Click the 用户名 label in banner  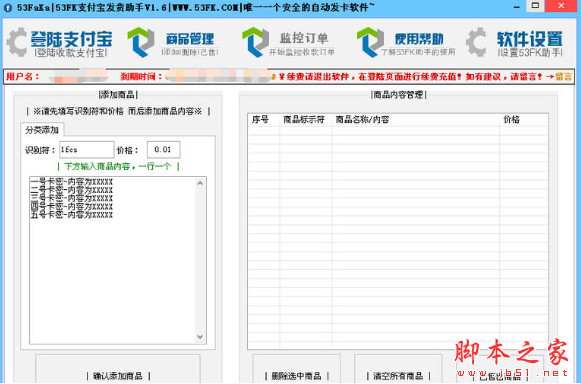[x=23, y=77]
